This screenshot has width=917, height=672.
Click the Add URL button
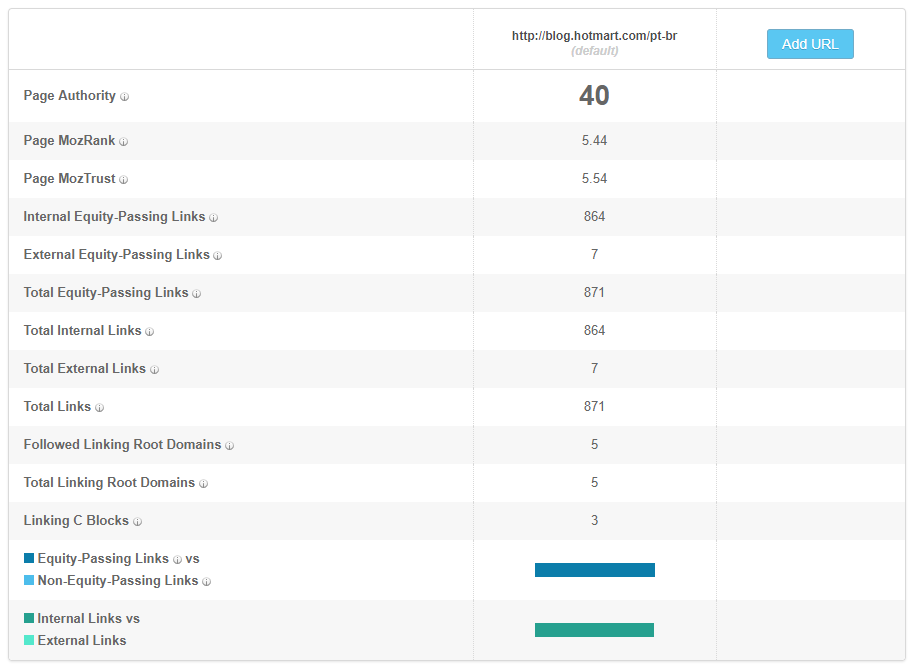pyautogui.click(x=810, y=44)
